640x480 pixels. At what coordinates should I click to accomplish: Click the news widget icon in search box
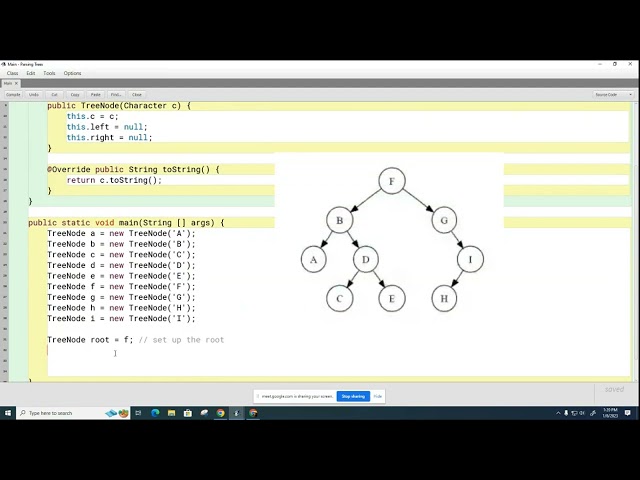[x=117, y=413]
